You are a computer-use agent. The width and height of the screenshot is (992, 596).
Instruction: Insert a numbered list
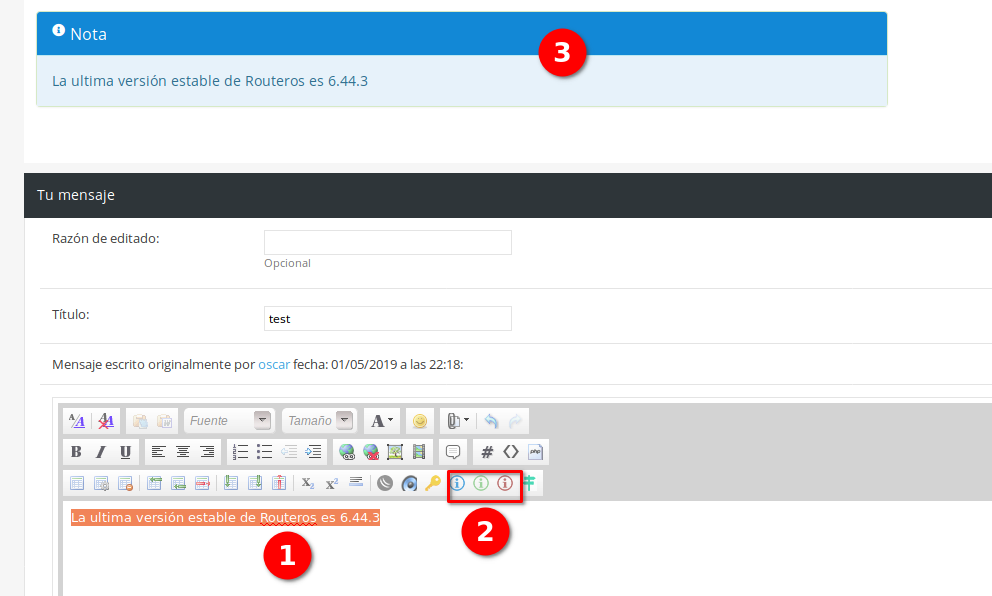tap(240, 452)
